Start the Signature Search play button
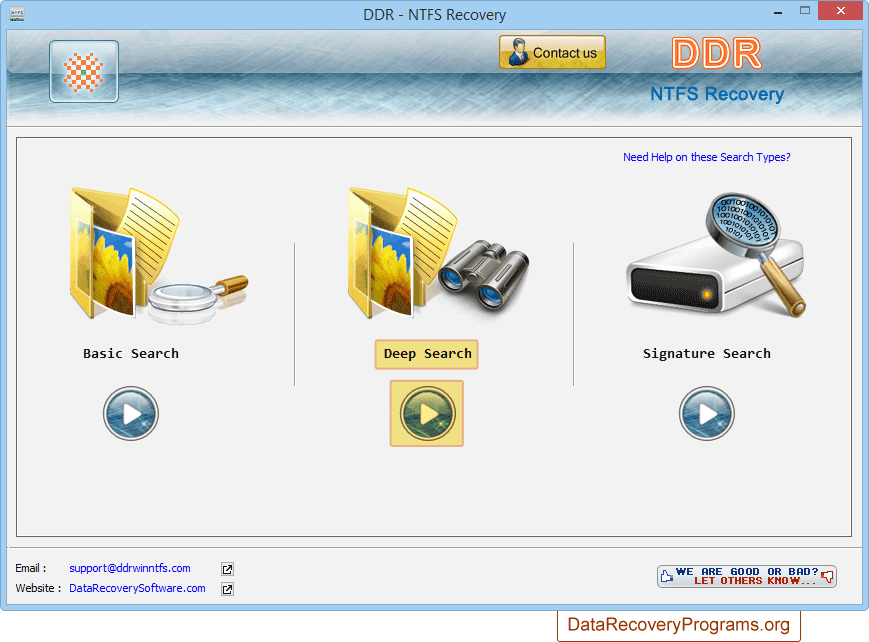 pos(707,414)
